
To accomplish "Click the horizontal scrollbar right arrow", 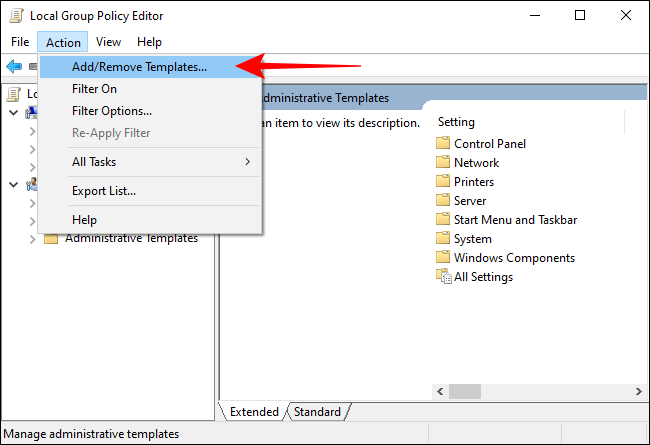I will coord(639,391).
